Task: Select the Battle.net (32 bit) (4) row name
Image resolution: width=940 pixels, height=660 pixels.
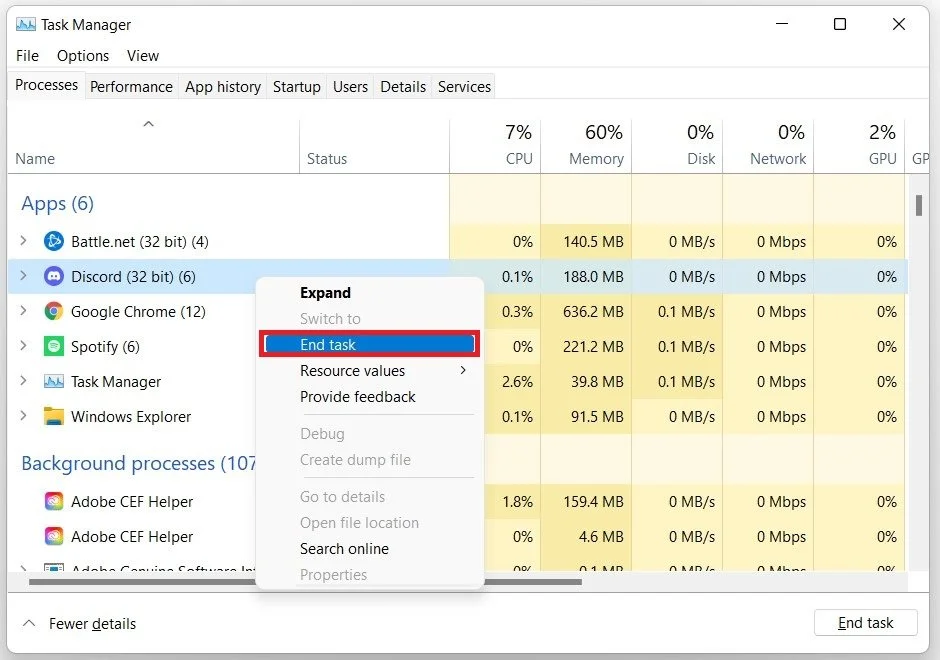Action: tap(140, 242)
